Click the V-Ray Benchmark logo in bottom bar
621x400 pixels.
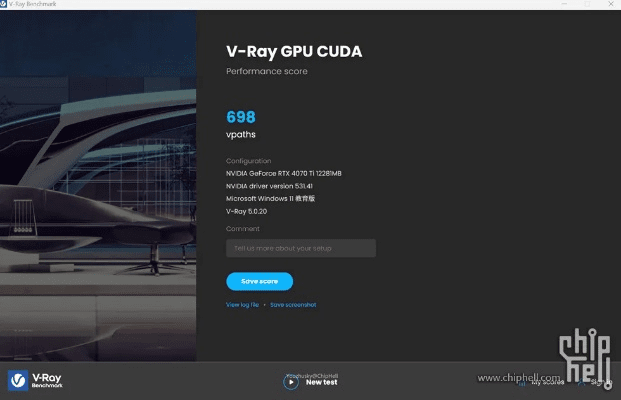[36, 380]
